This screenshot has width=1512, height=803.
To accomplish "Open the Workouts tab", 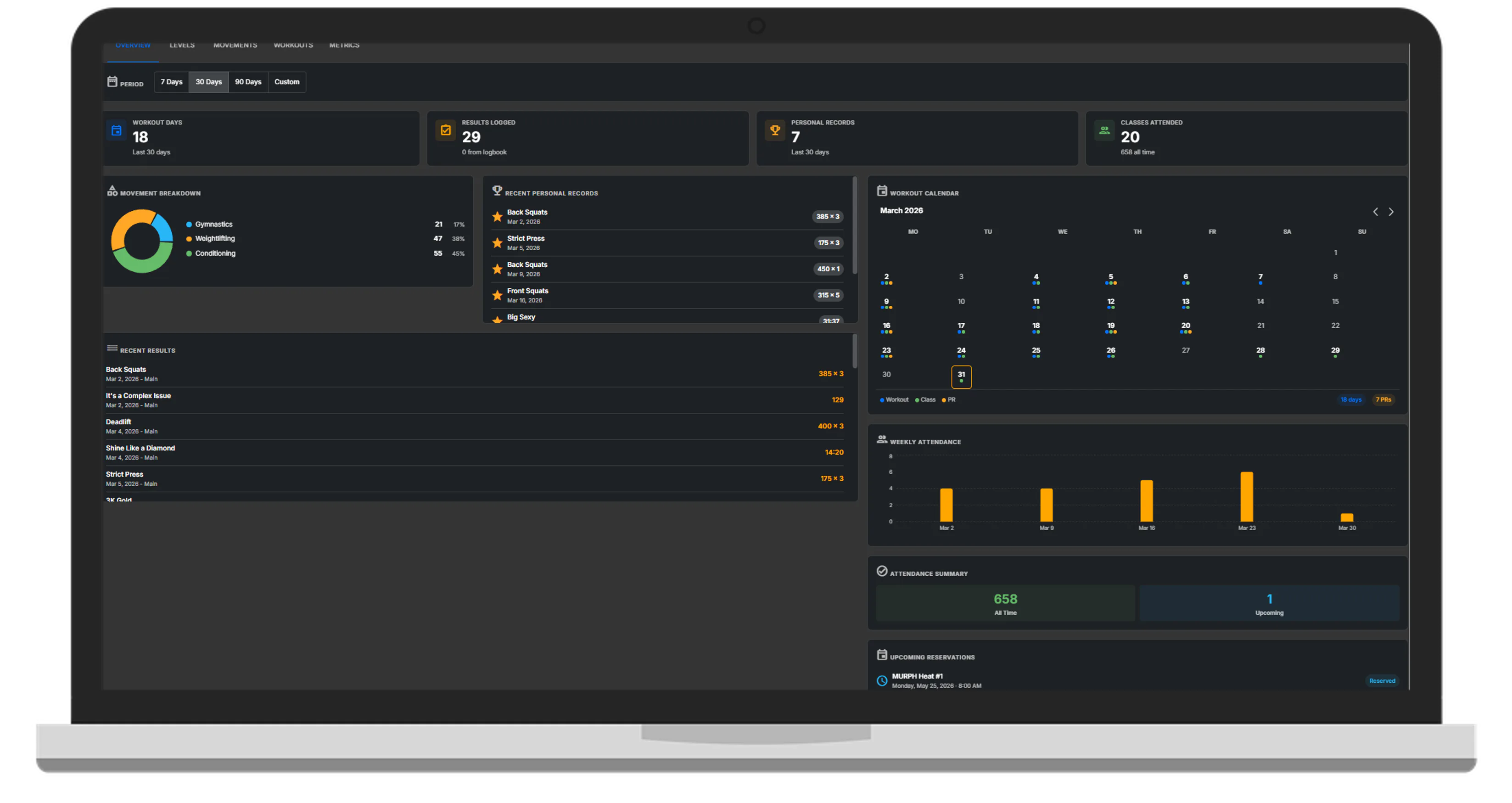I will pos(293,45).
